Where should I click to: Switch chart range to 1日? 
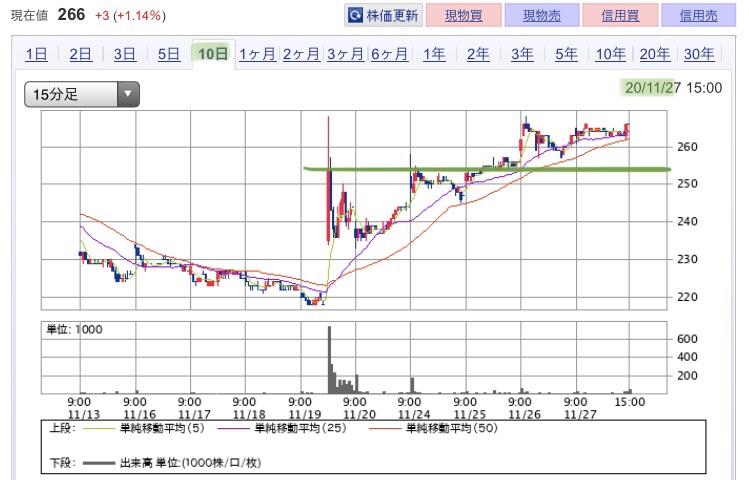coord(36,54)
